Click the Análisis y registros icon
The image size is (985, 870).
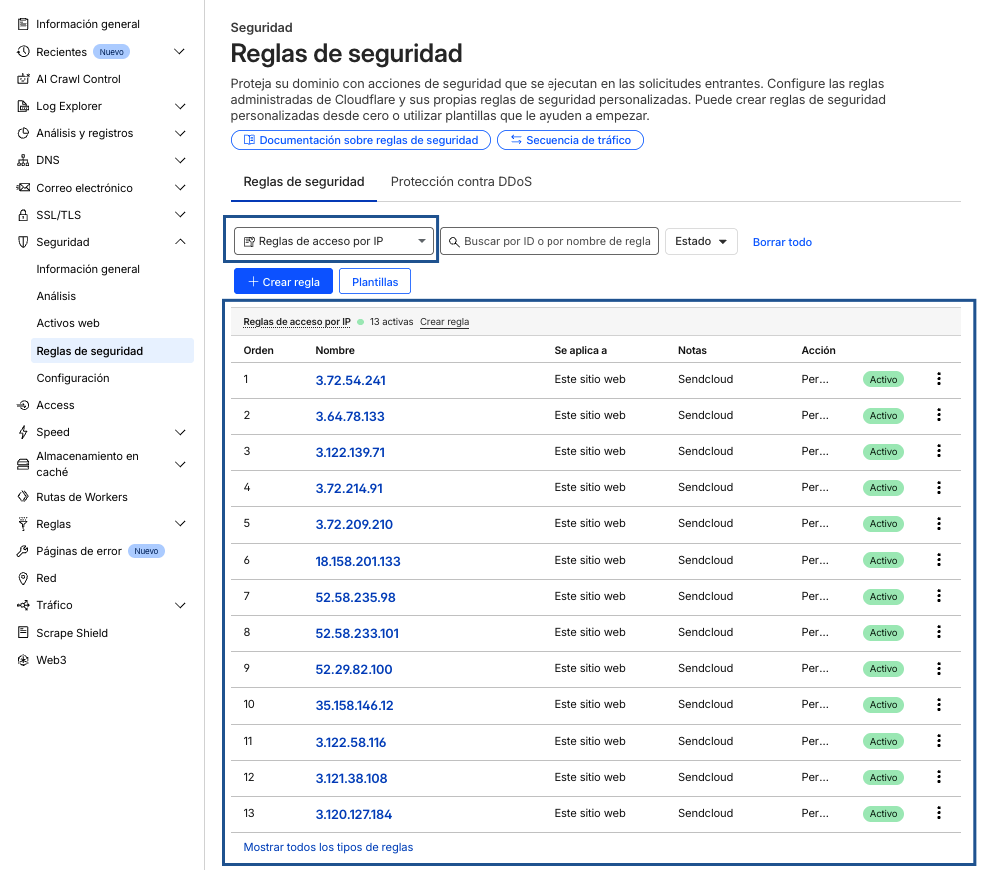[23, 133]
